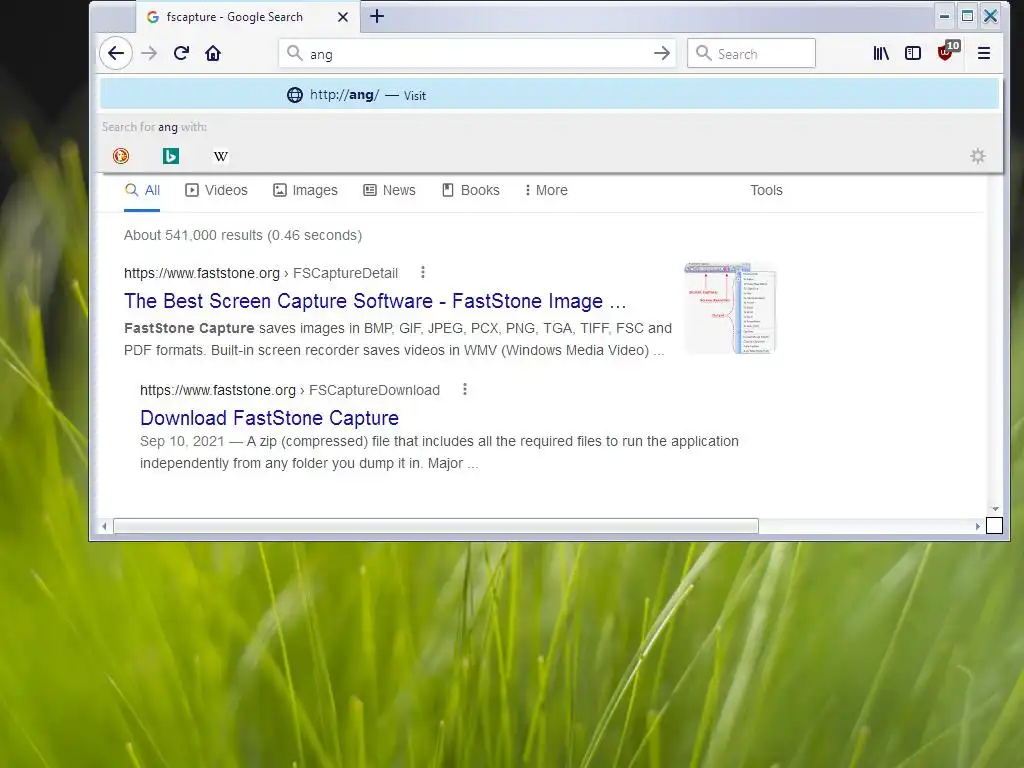Open search settings gear icon
Viewport: 1024px width, 768px height.
point(978,156)
